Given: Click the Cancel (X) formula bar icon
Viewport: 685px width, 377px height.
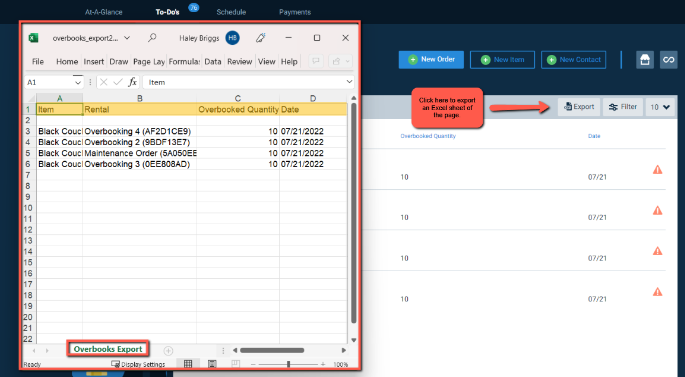Looking at the screenshot, I should click(104, 82).
